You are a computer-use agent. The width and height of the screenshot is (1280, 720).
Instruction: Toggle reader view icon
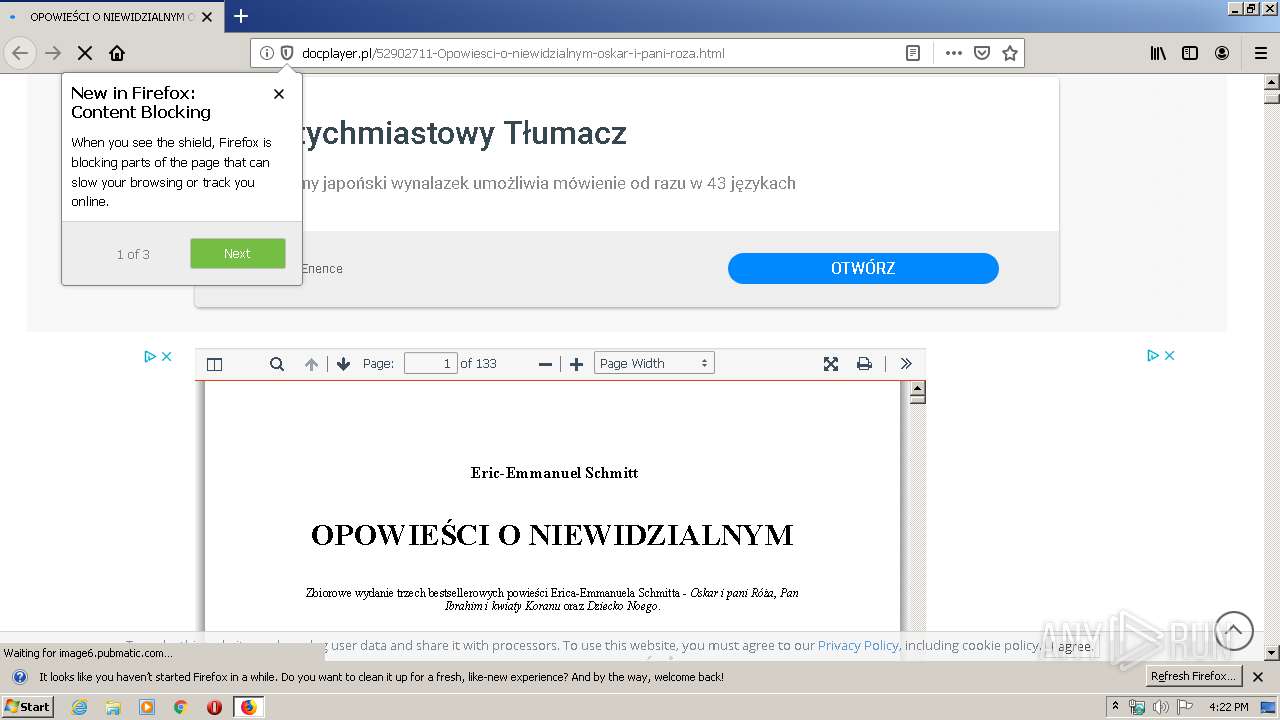[x=913, y=53]
